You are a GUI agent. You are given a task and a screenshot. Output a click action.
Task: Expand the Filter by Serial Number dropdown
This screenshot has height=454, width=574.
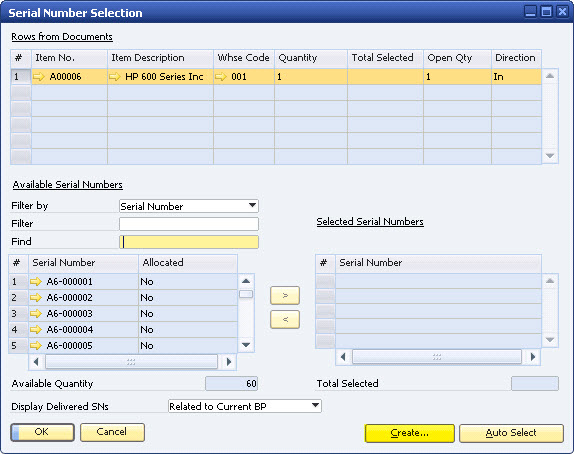[252, 206]
